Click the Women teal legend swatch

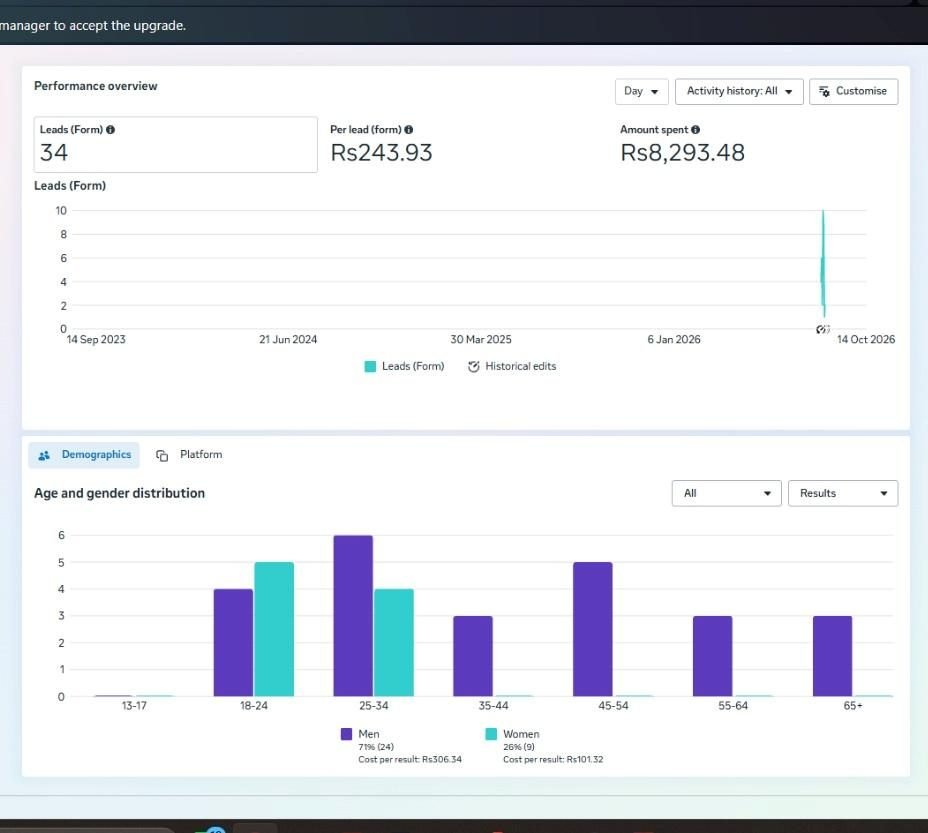(491, 734)
